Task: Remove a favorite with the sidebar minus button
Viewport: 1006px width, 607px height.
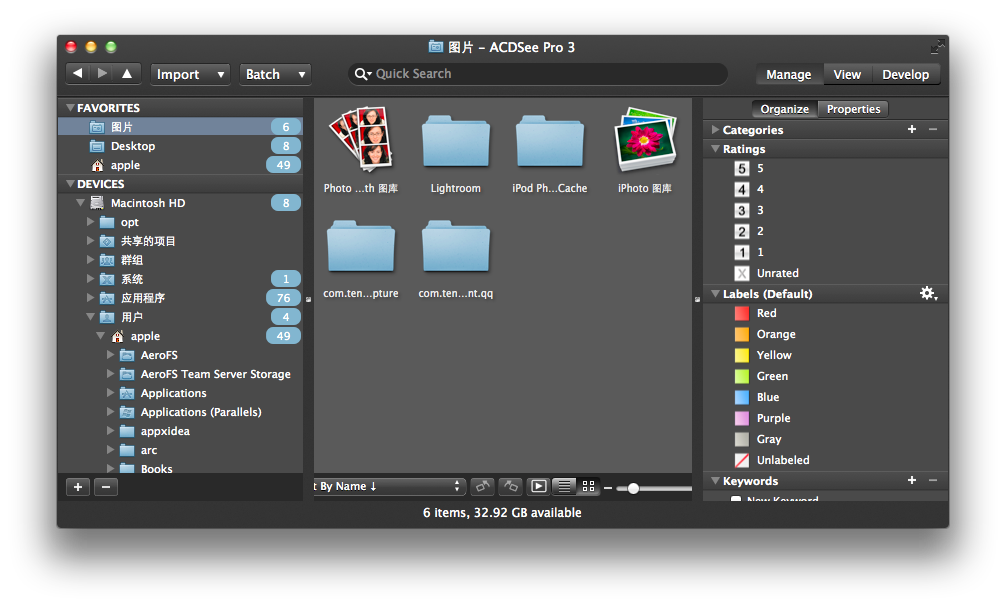Action: click(106, 487)
